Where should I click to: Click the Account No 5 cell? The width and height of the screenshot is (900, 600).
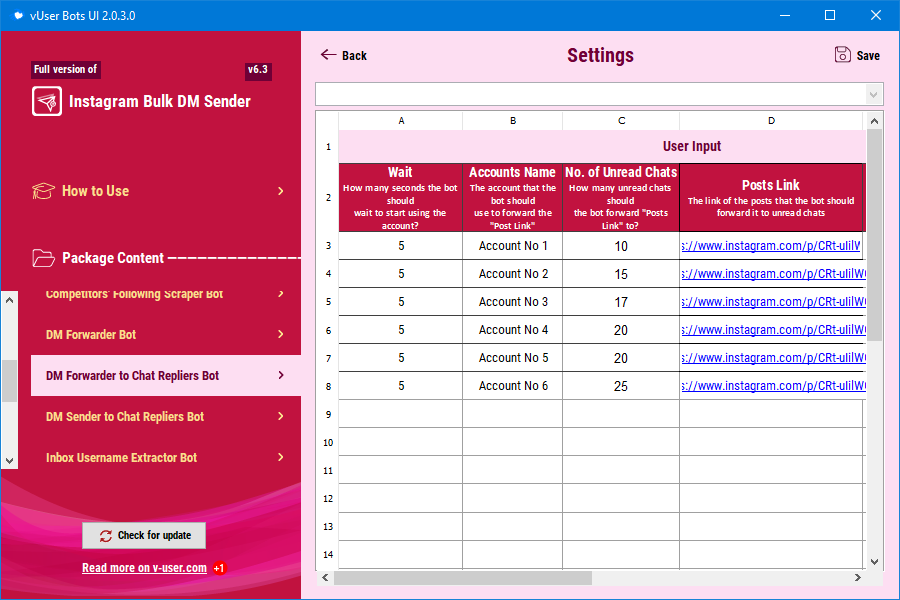(x=513, y=358)
